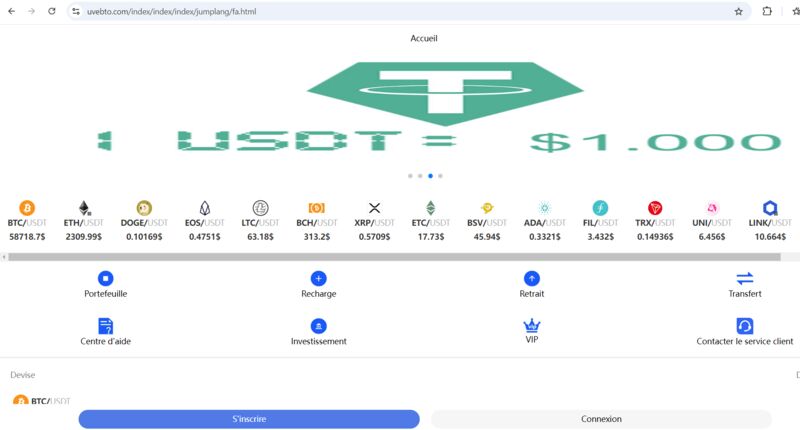The height and width of the screenshot is (430, 800).
Task: Click the browser back arrow
Action: tap(11, 11)
